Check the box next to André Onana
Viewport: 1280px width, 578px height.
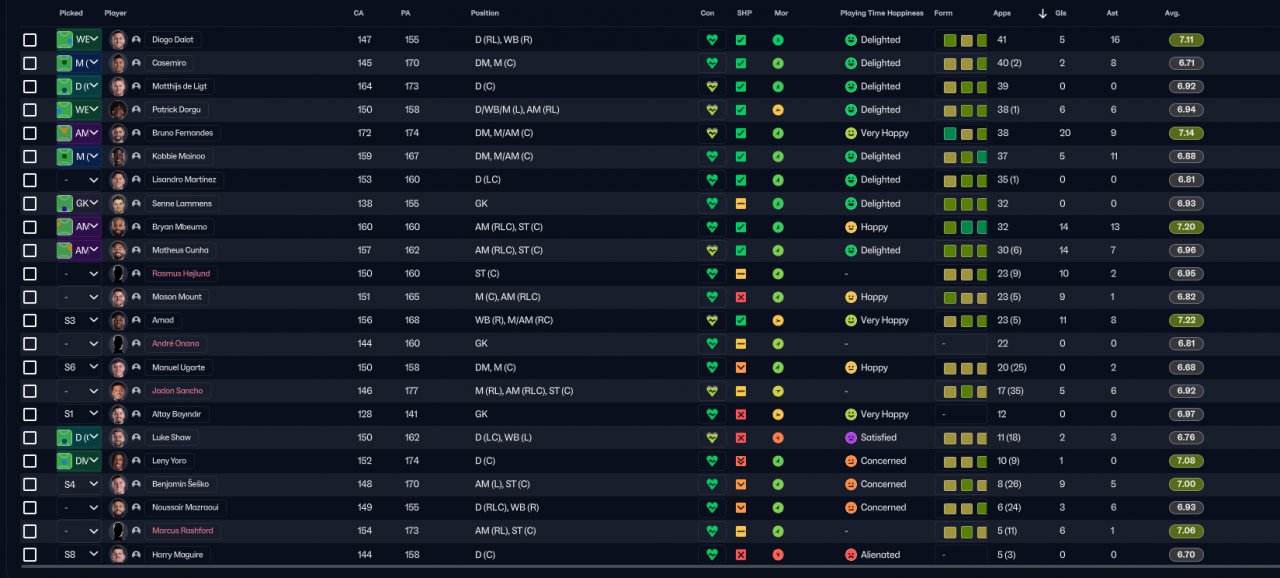point(30,344)
